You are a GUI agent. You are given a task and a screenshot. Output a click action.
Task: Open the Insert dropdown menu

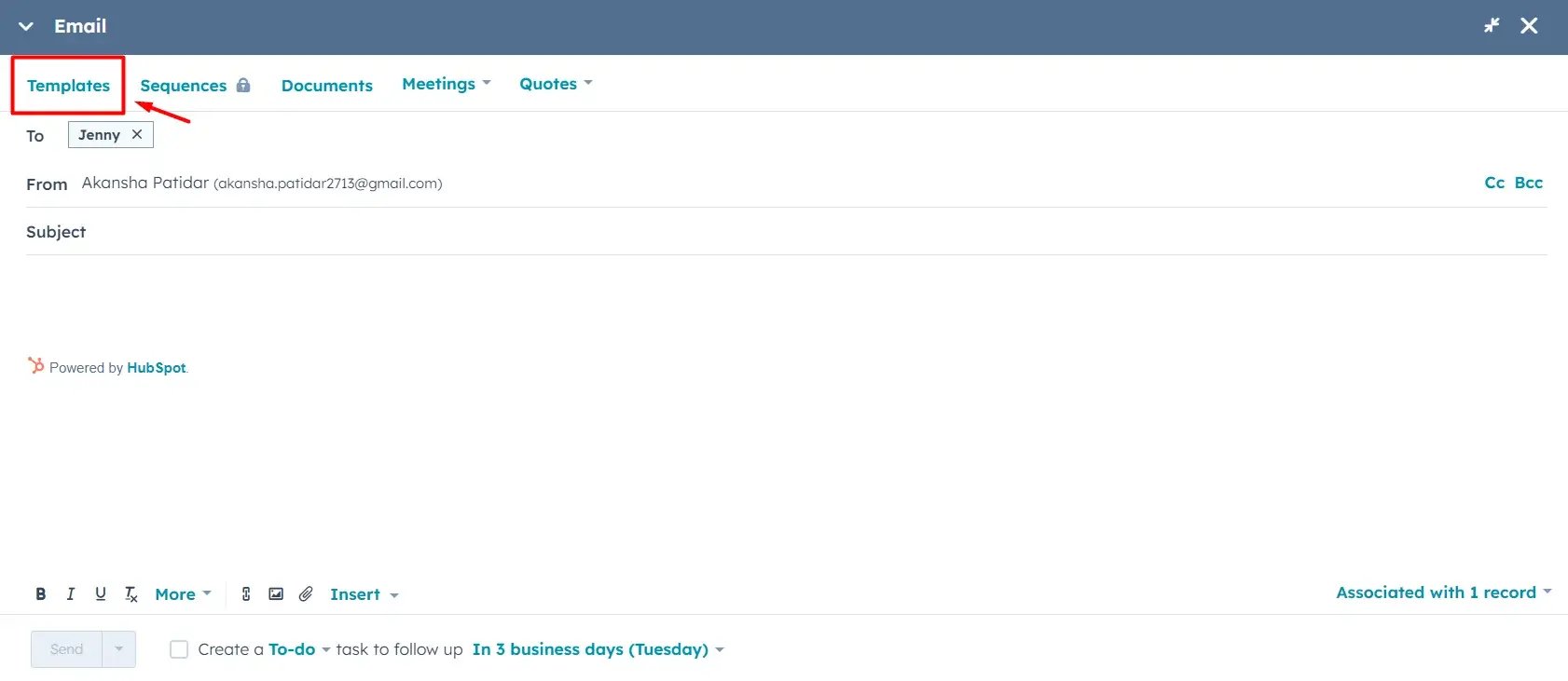[364, 594]
